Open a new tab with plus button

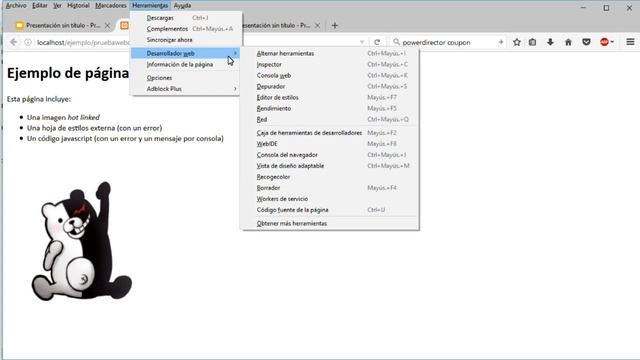click(x=335, y=25)
